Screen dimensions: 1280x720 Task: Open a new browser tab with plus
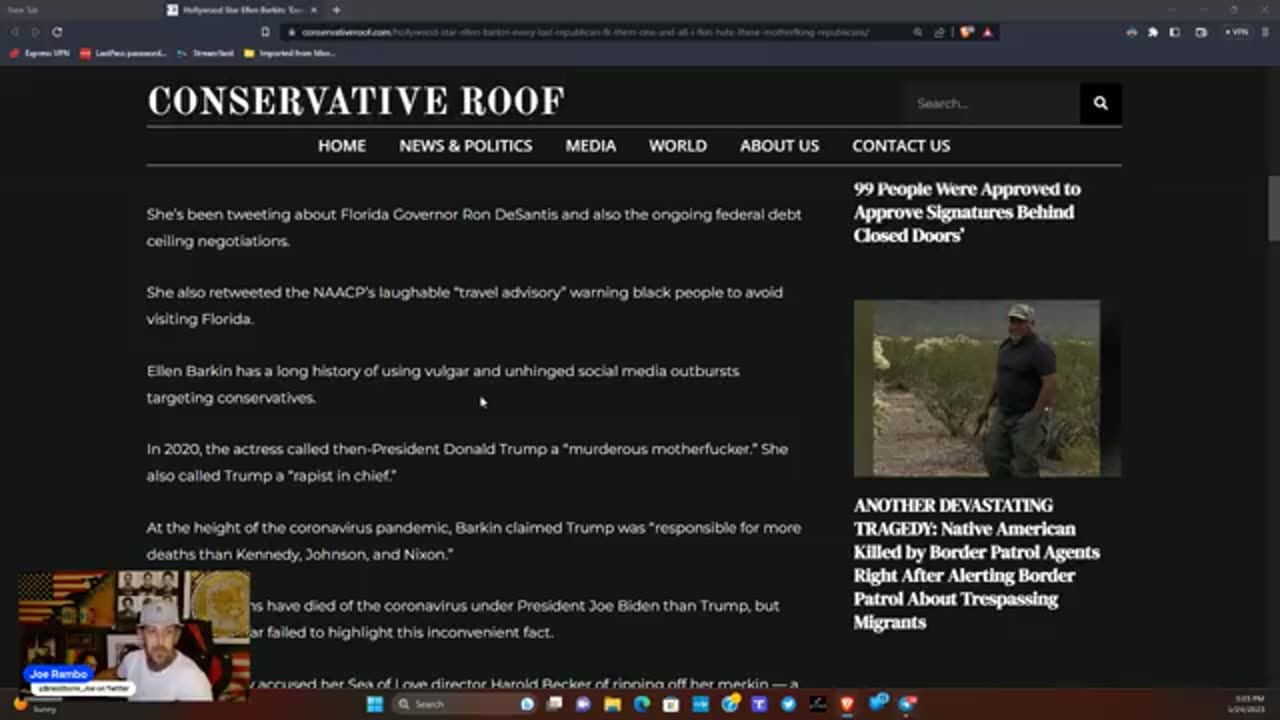(336, 9)
